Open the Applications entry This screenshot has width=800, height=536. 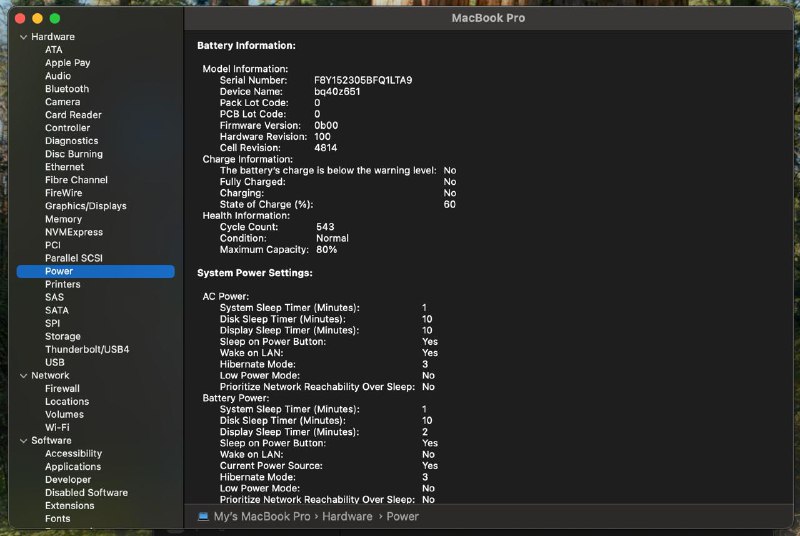pos(73,467)
